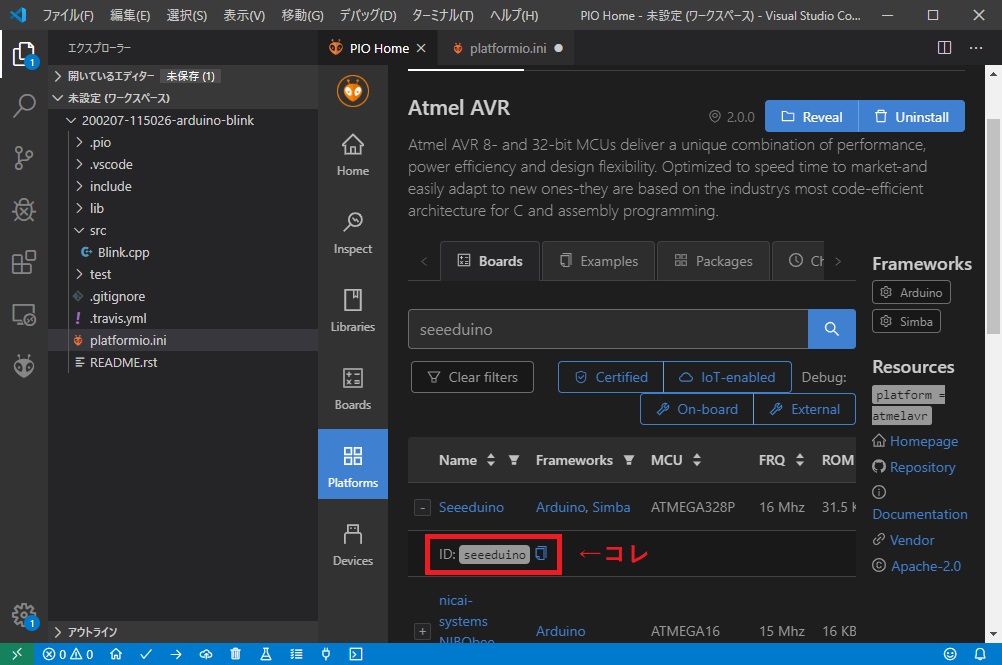Toggle the External debug filter
This screenshot has width=1002, height=665.
click(x=805, y=409)
